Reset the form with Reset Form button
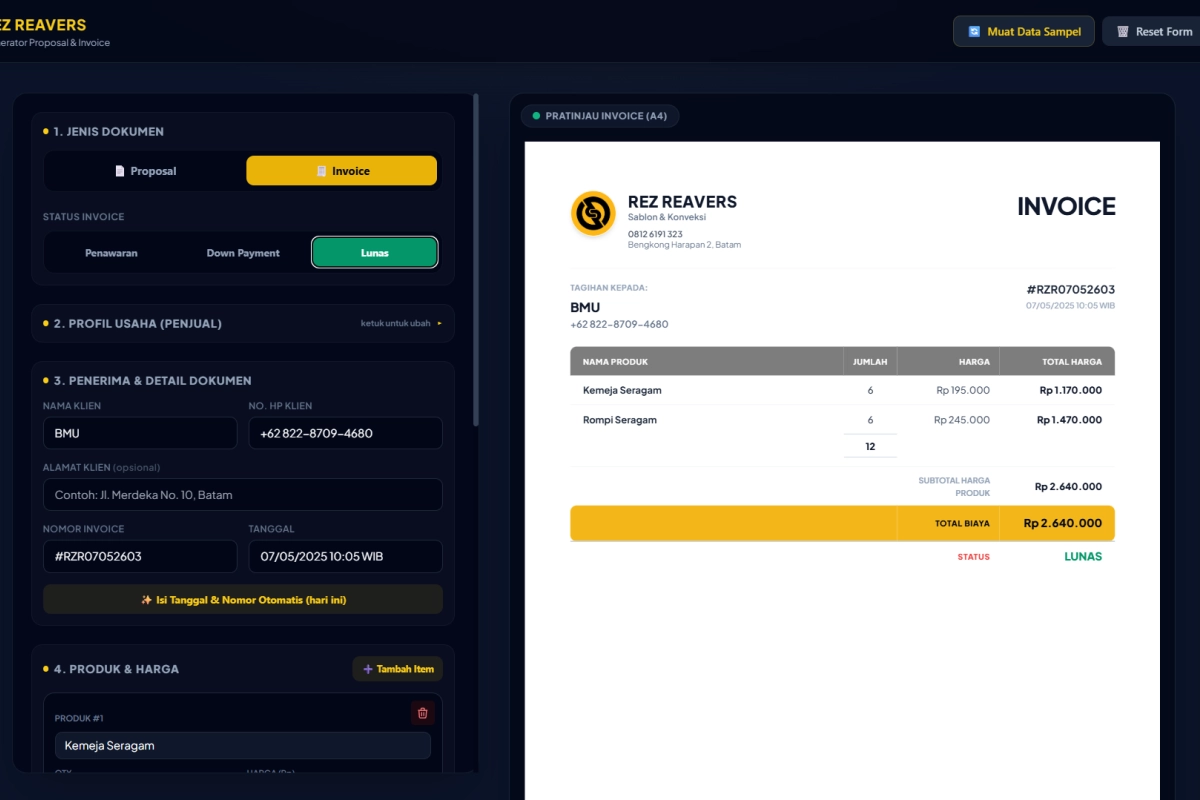 1153,32
